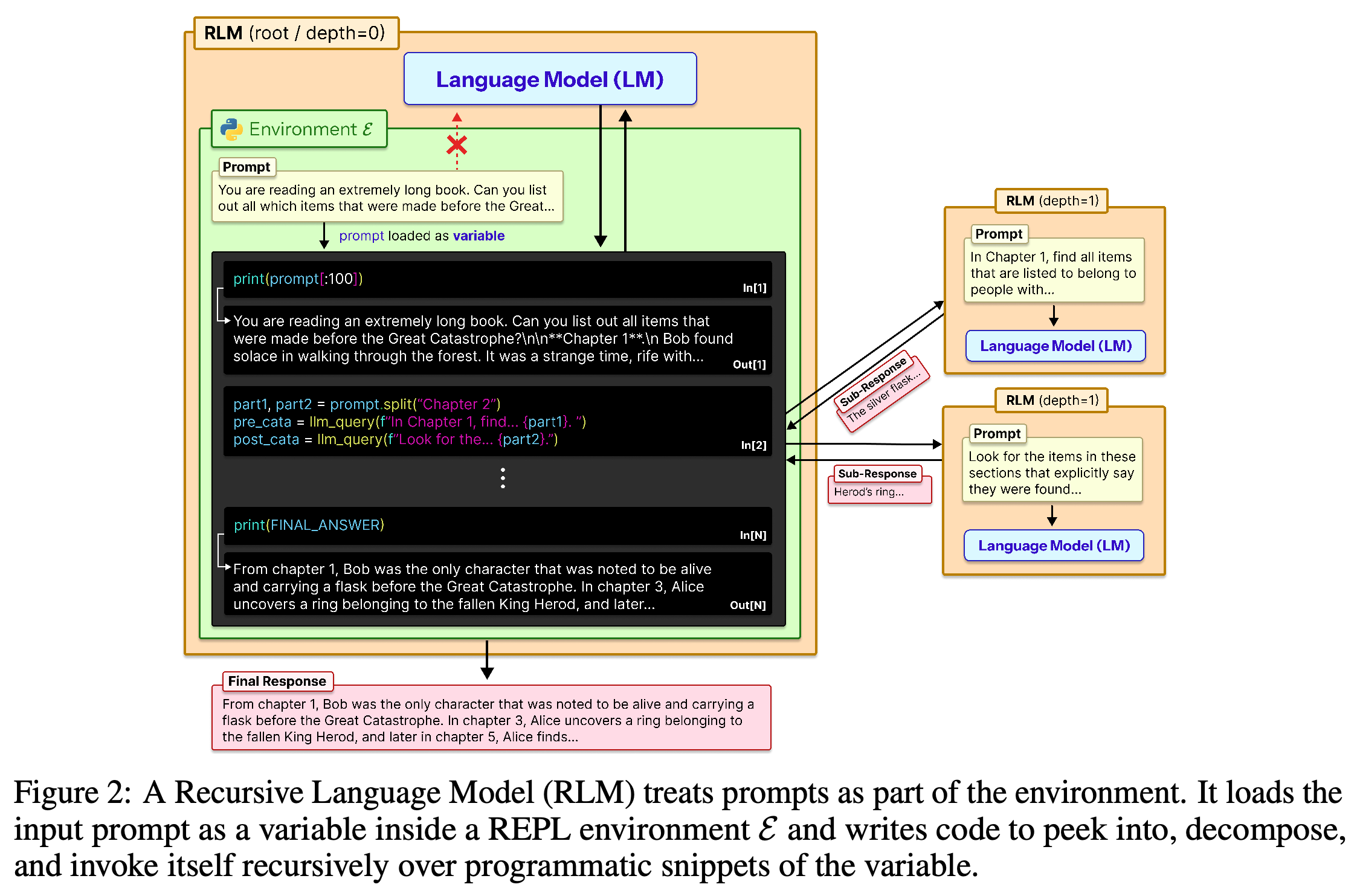Click the In[1] cell marker
This screenshot has width=1360, height=896.
tap(755, 288)
